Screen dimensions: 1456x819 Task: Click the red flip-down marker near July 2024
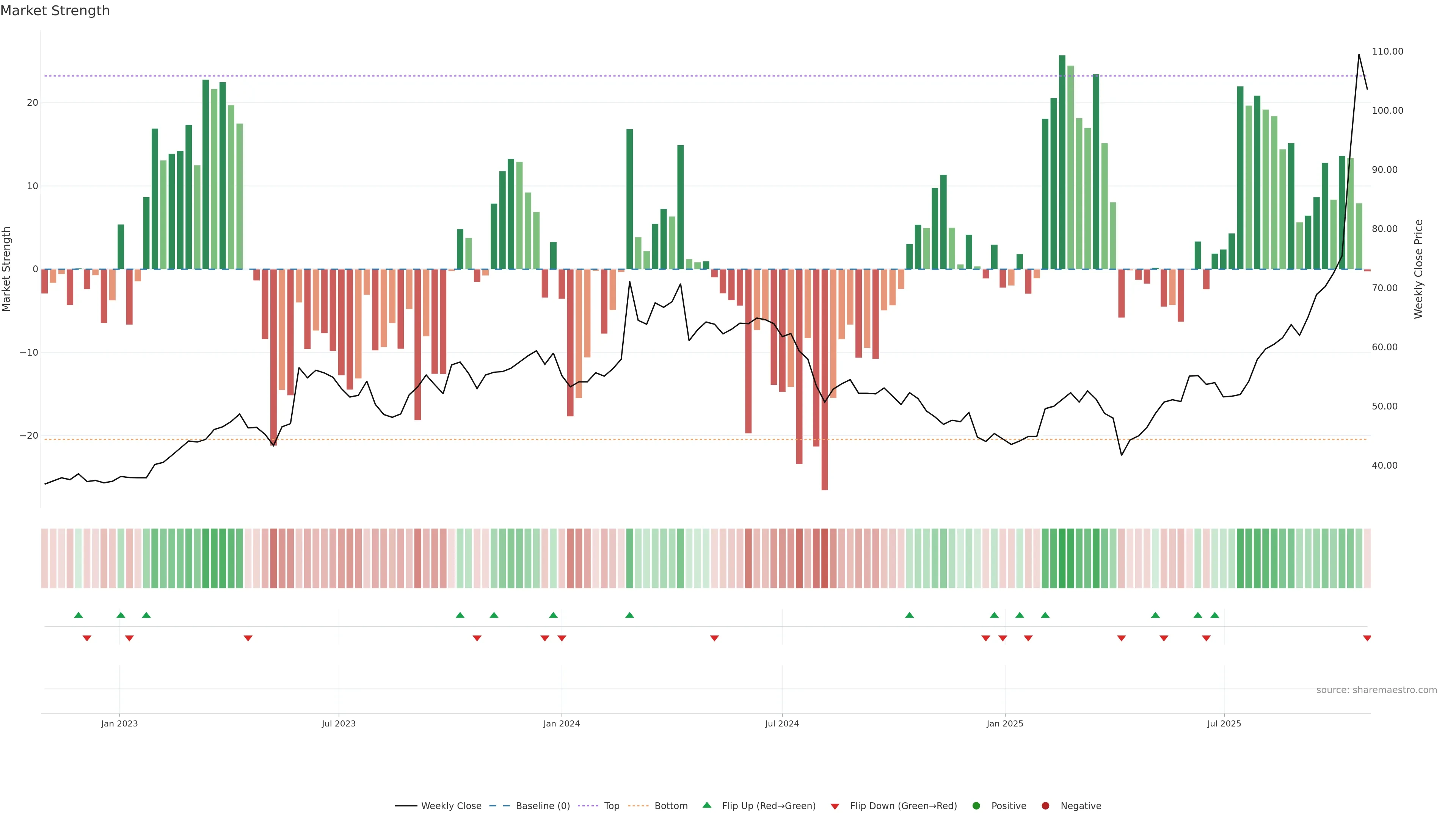[x=714, y=638]
